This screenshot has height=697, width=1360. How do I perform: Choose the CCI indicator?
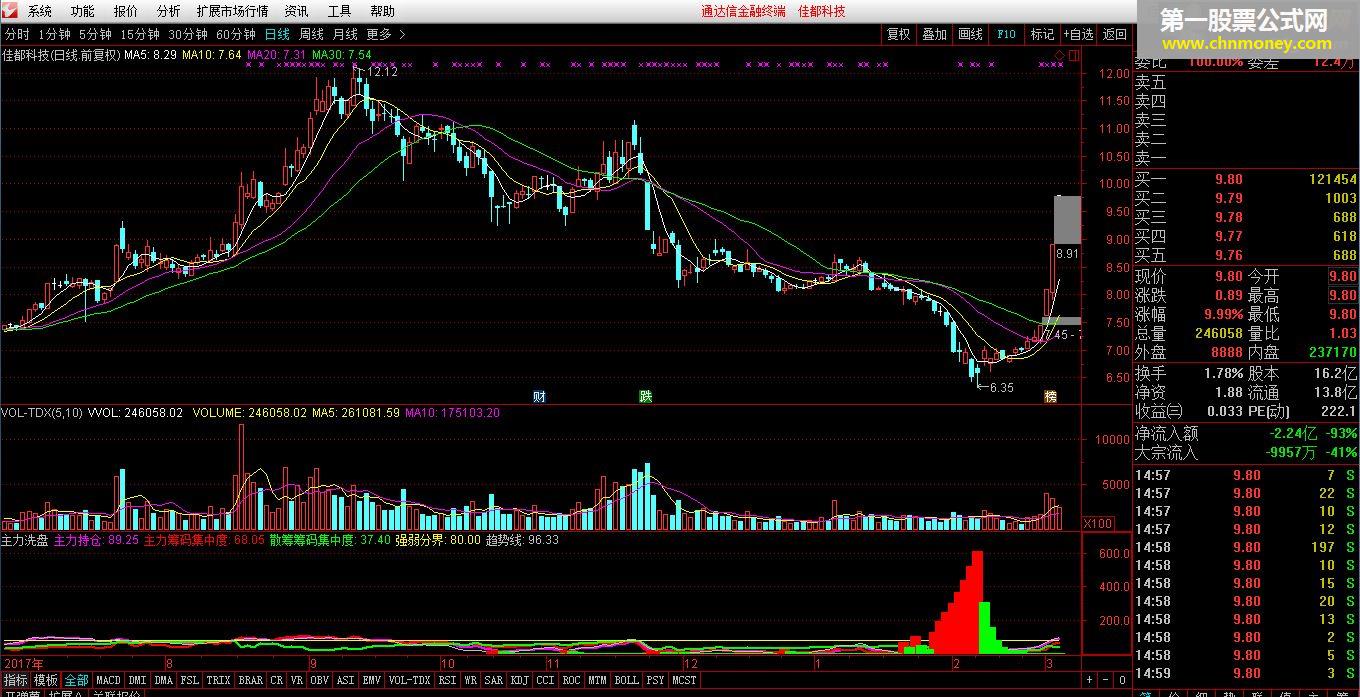(x=546, y=681)
